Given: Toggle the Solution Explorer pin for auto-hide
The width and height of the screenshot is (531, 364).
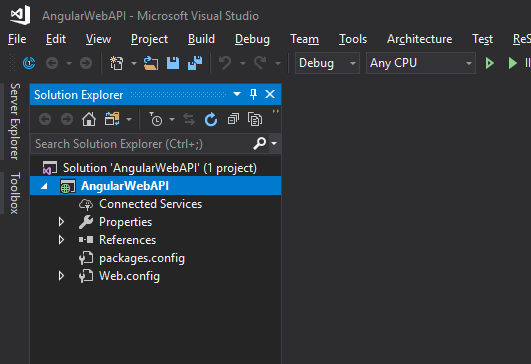Looking at the screenshot, I should click(x=253, y=94).
